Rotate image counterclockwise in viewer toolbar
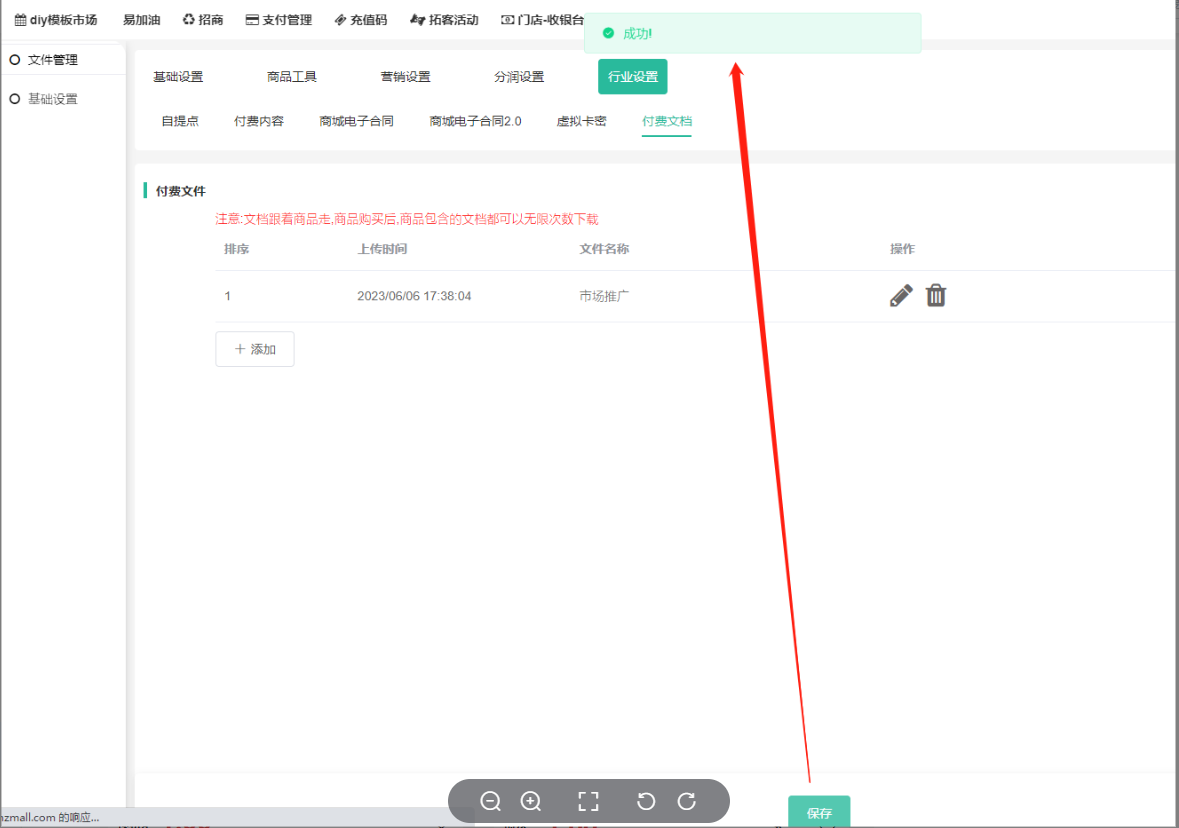Screen dimensions: 1179x828 [x=646, y=801]
